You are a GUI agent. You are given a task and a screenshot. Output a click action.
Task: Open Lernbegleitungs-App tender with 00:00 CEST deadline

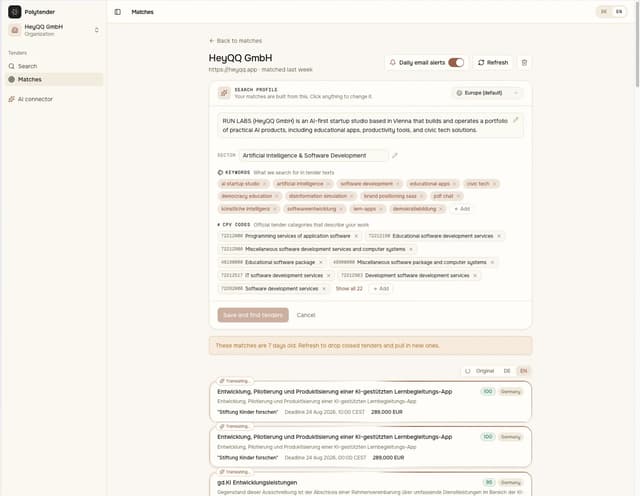[x=370, y=447]
